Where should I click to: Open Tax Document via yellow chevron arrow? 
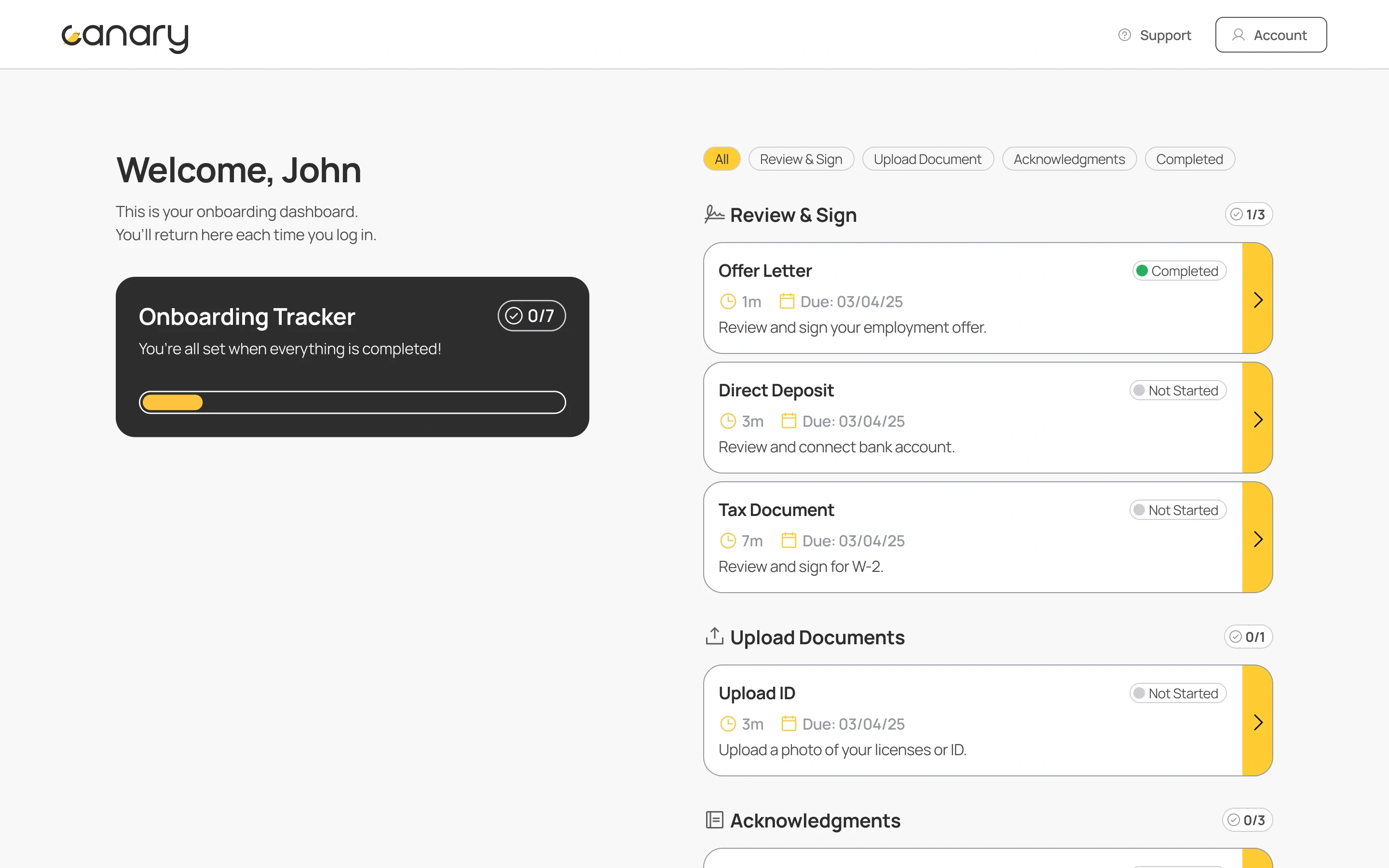coord(1257,539)
